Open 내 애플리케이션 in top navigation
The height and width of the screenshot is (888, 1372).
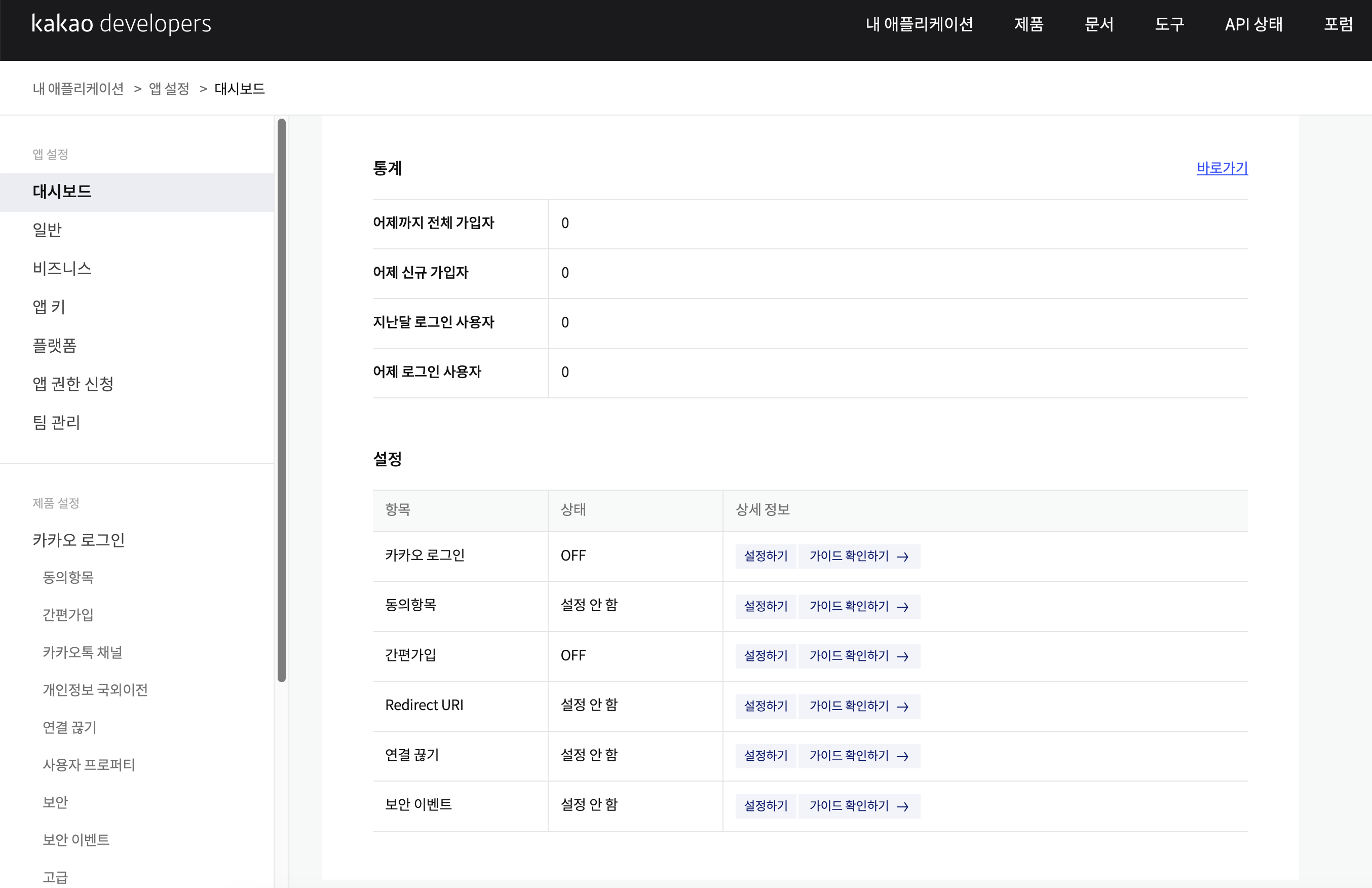tap(919, 24)
